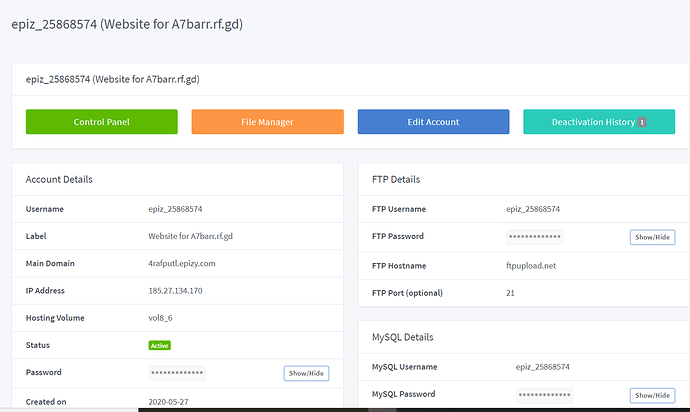This screenshot has width=690, height=412.
Task: Open the green Control Panel button
Action: point(101,122)
